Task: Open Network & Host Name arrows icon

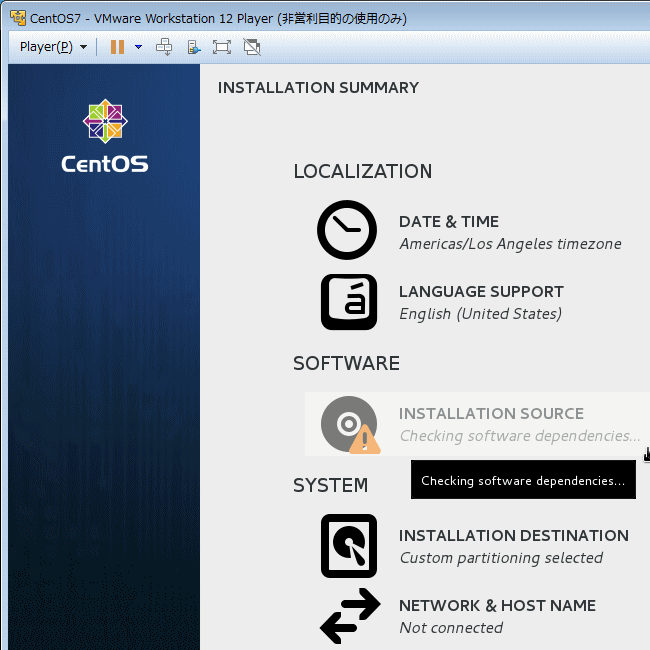Action: [x=350, y=616]
